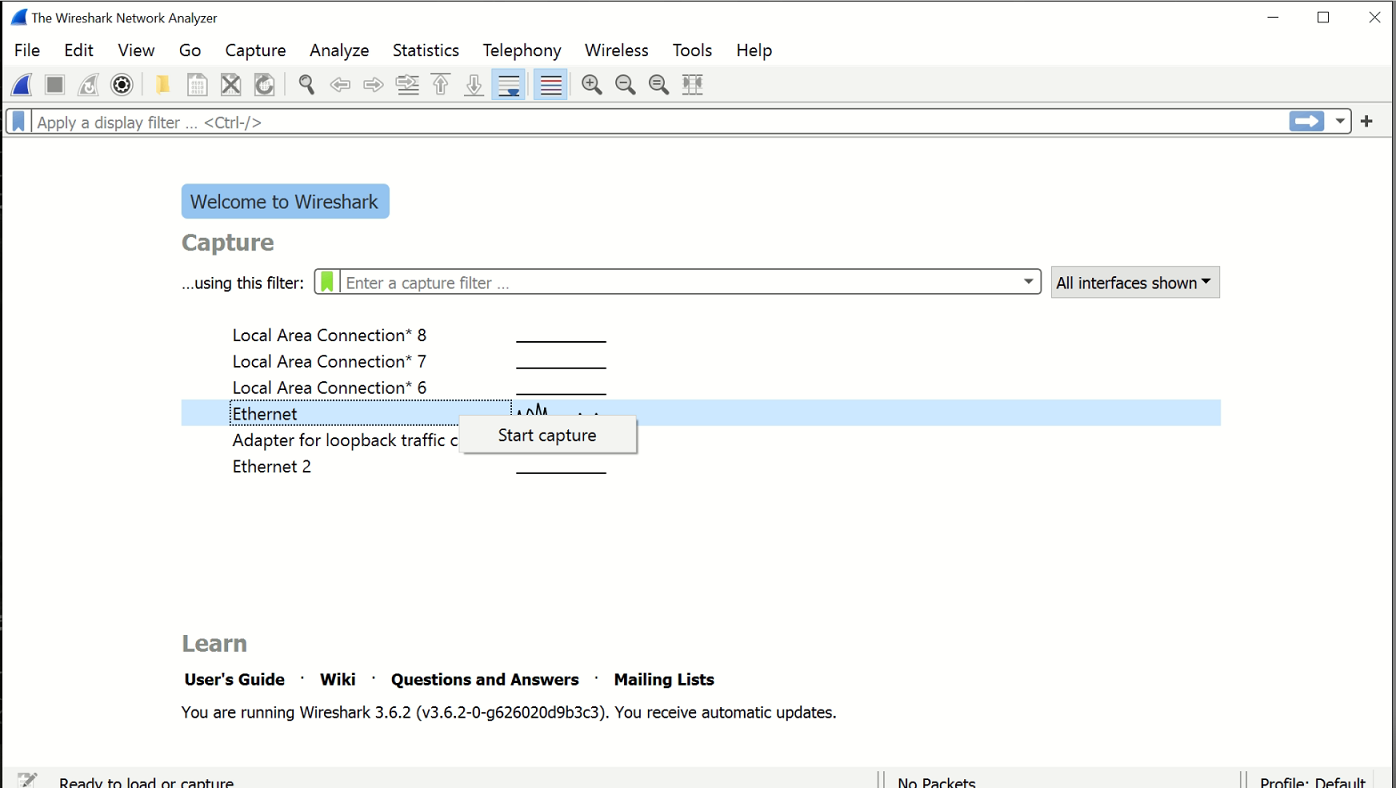Click the Ready to load or capture text
Screen dimensions: 1396x788
tap(146, 782)
